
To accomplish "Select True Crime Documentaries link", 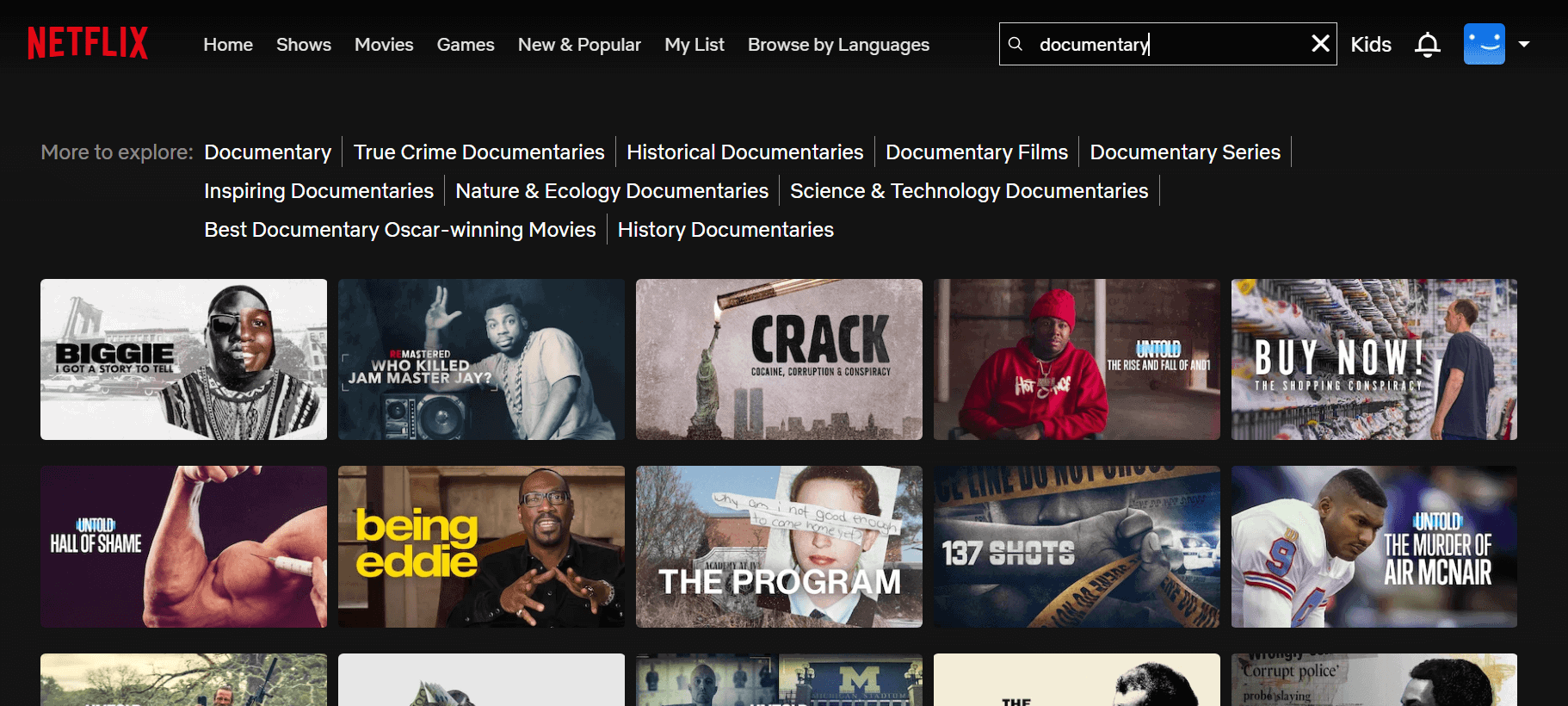I will click(478, 152).
